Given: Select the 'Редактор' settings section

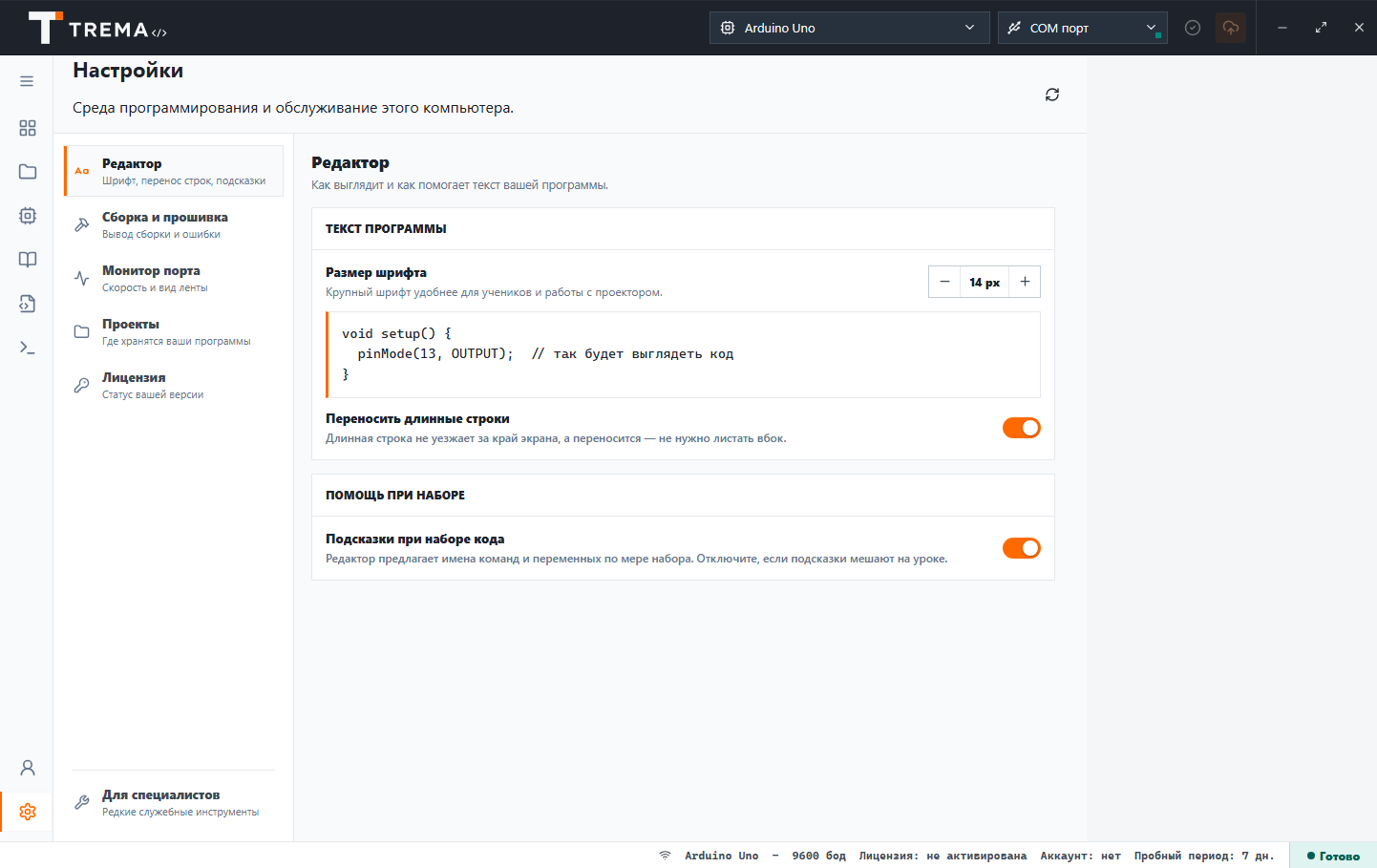Looking at the screenshot, I should coord(174,171).
